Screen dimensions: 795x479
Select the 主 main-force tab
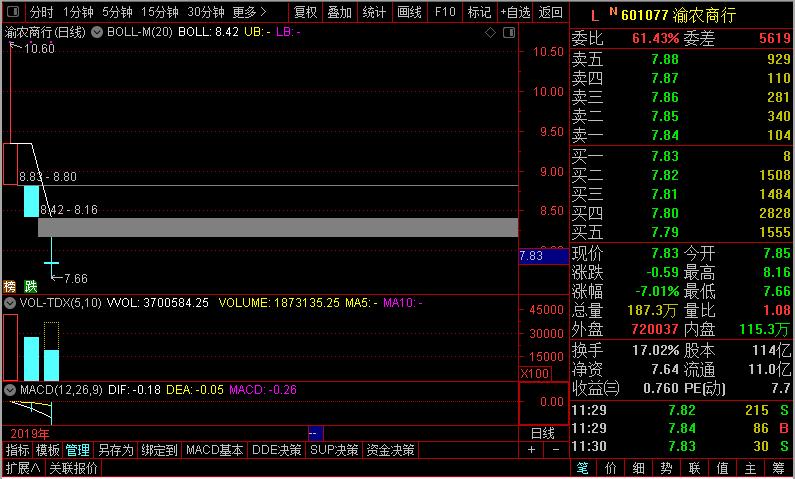(x=750, y=468)
